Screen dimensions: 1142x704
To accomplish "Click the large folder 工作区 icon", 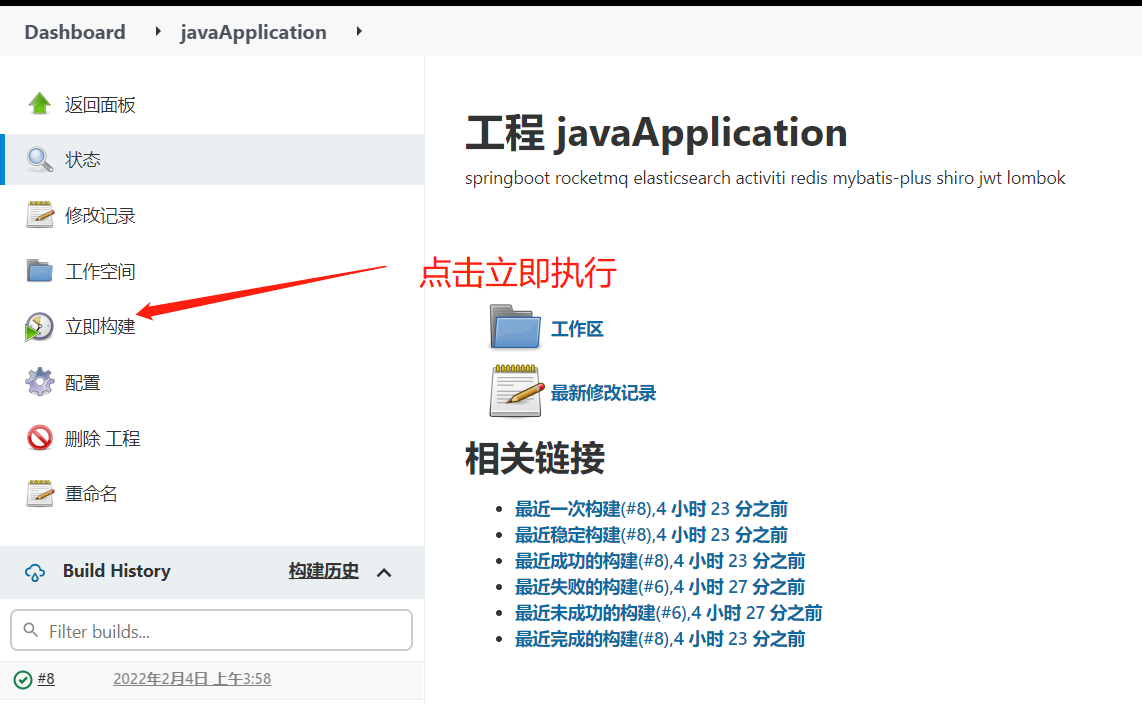I will [x=515, y=327].
